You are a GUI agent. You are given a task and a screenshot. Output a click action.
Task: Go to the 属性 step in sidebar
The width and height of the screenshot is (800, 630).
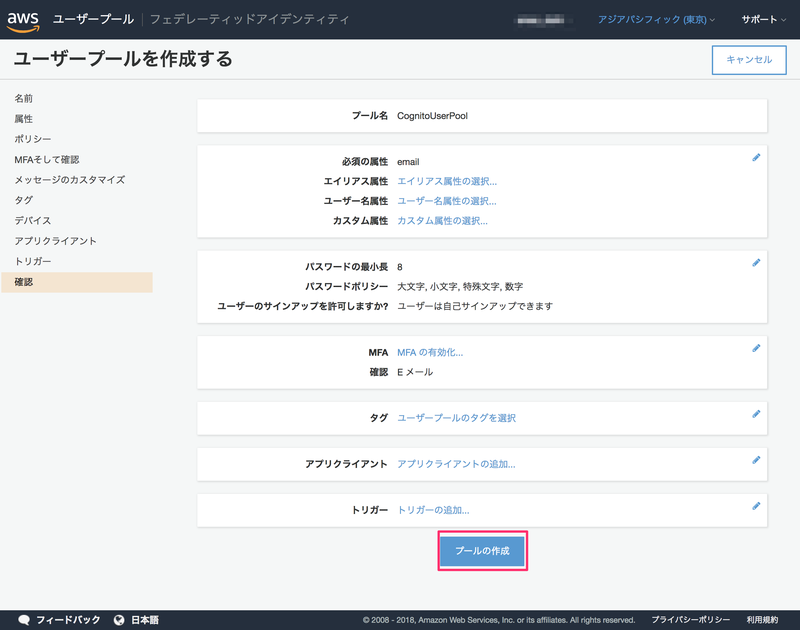click(23, 118)
